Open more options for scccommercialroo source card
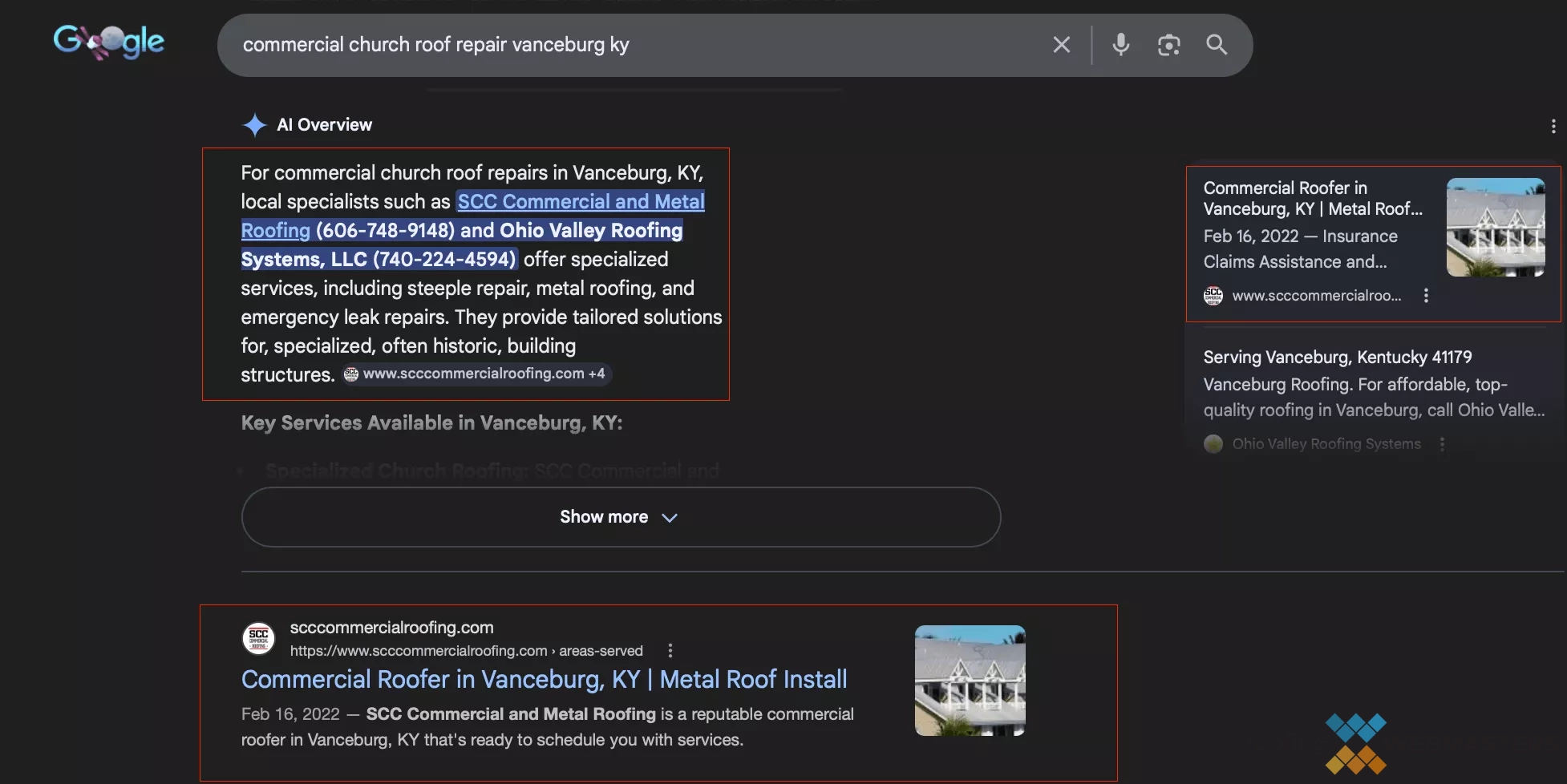The width and height of the screenshot is (1567, 784). click(1426, 296)
